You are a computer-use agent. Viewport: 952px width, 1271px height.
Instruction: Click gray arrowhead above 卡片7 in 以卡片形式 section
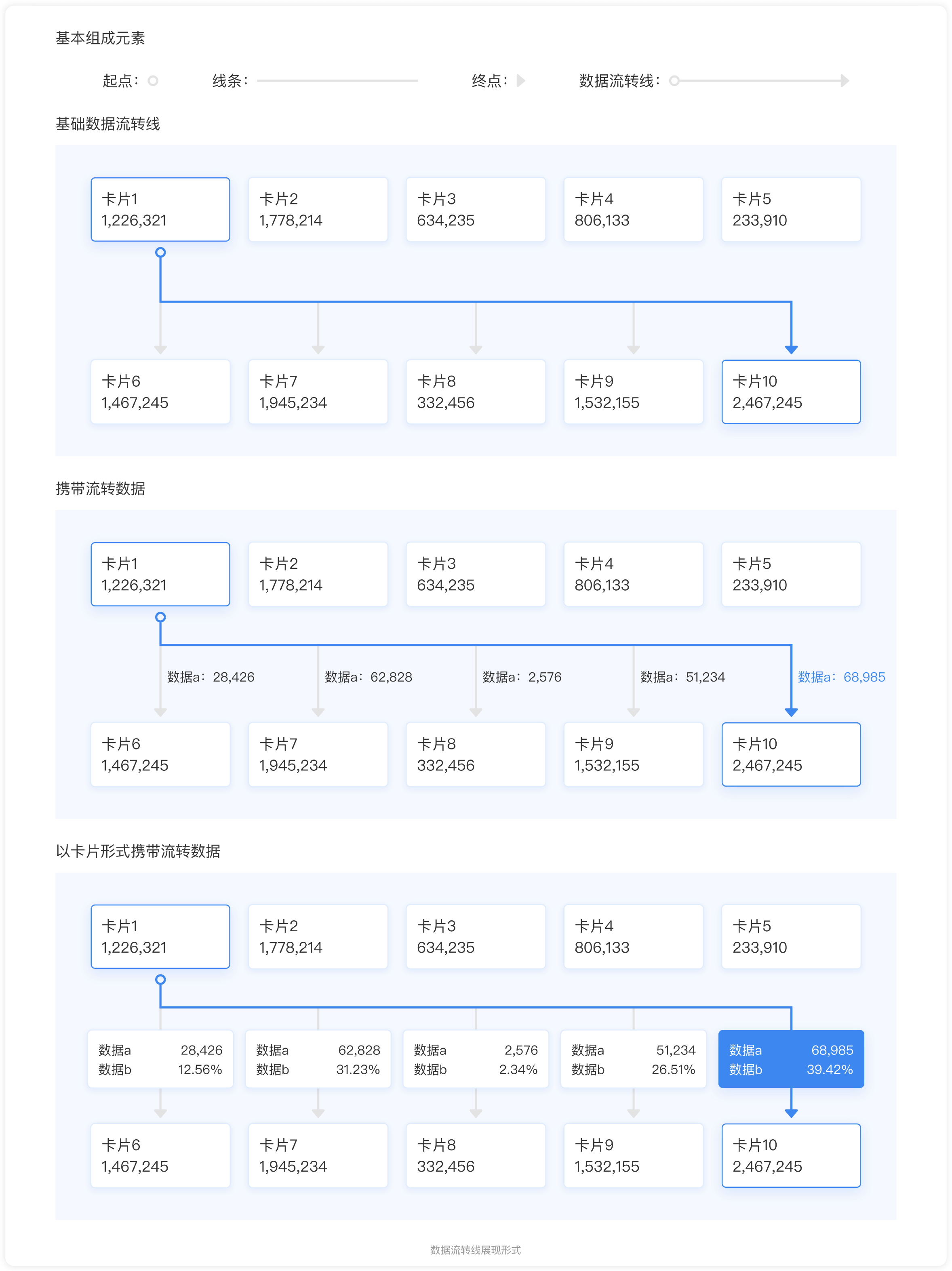pyautogui.click(x=318, y=1113)
